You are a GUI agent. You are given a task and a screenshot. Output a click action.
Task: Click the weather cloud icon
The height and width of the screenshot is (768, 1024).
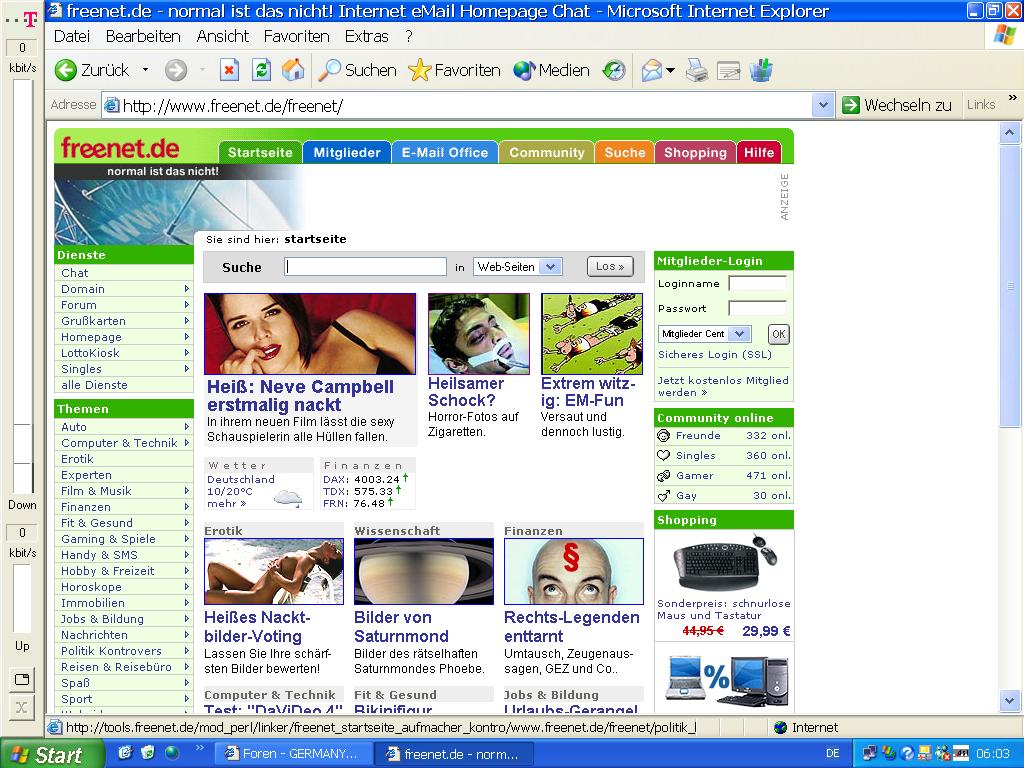[x=287, y=498]
